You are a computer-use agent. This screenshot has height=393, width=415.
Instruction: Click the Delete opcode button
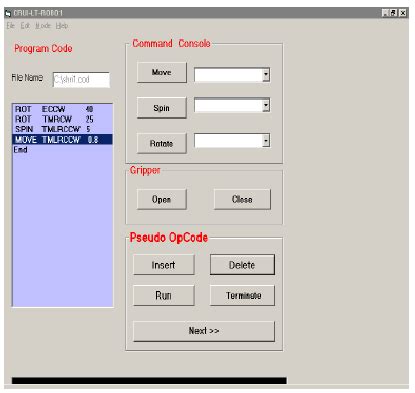[x=242, y=265]
